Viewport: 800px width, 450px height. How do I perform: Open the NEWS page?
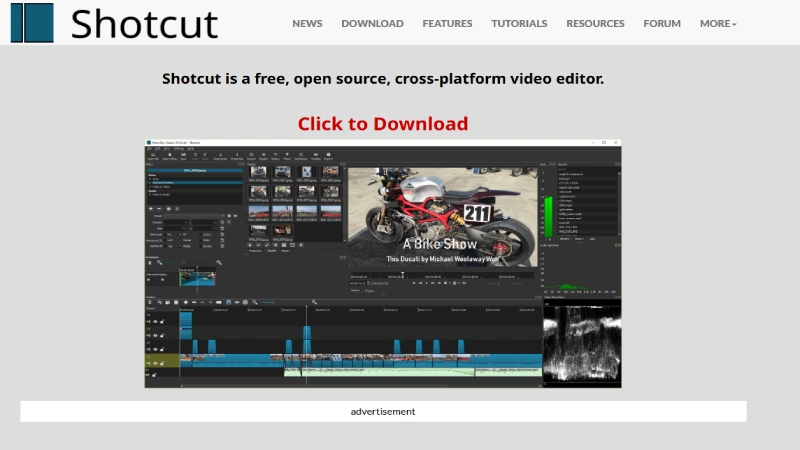pyautogui.click(x=307, y=23)
